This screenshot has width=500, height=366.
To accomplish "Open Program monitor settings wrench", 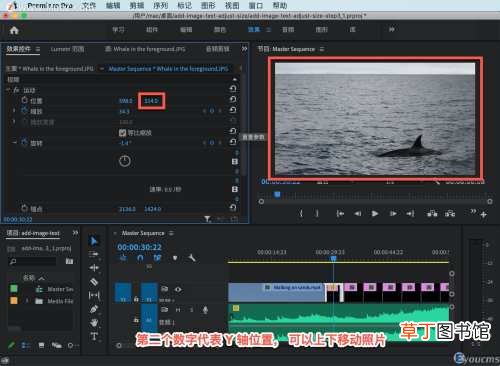I will click(437, 181).
